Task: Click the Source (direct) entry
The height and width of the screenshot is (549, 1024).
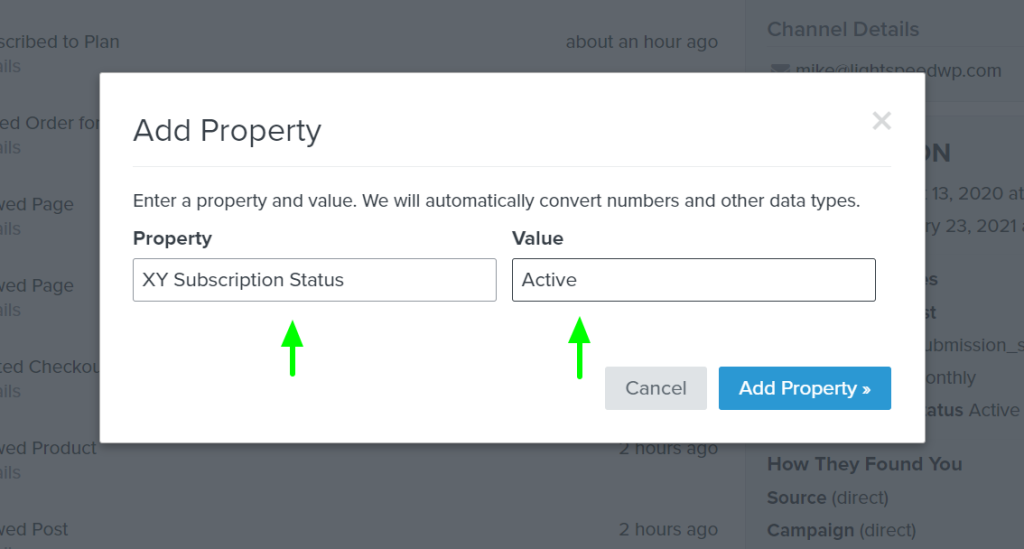Action: (x=827, y=497)
